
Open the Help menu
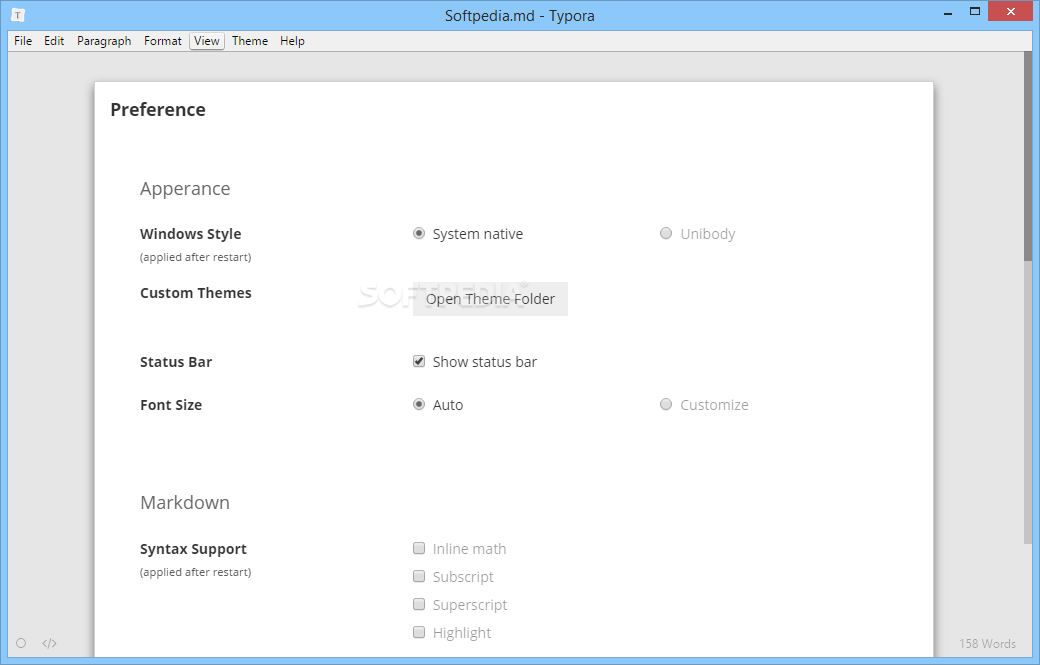292,41
